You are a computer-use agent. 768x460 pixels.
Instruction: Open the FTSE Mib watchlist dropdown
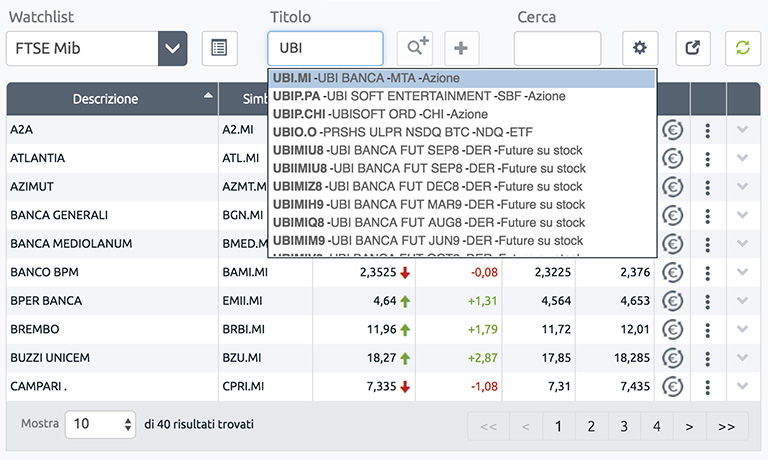pyautogui.click(x=172, y=48)
